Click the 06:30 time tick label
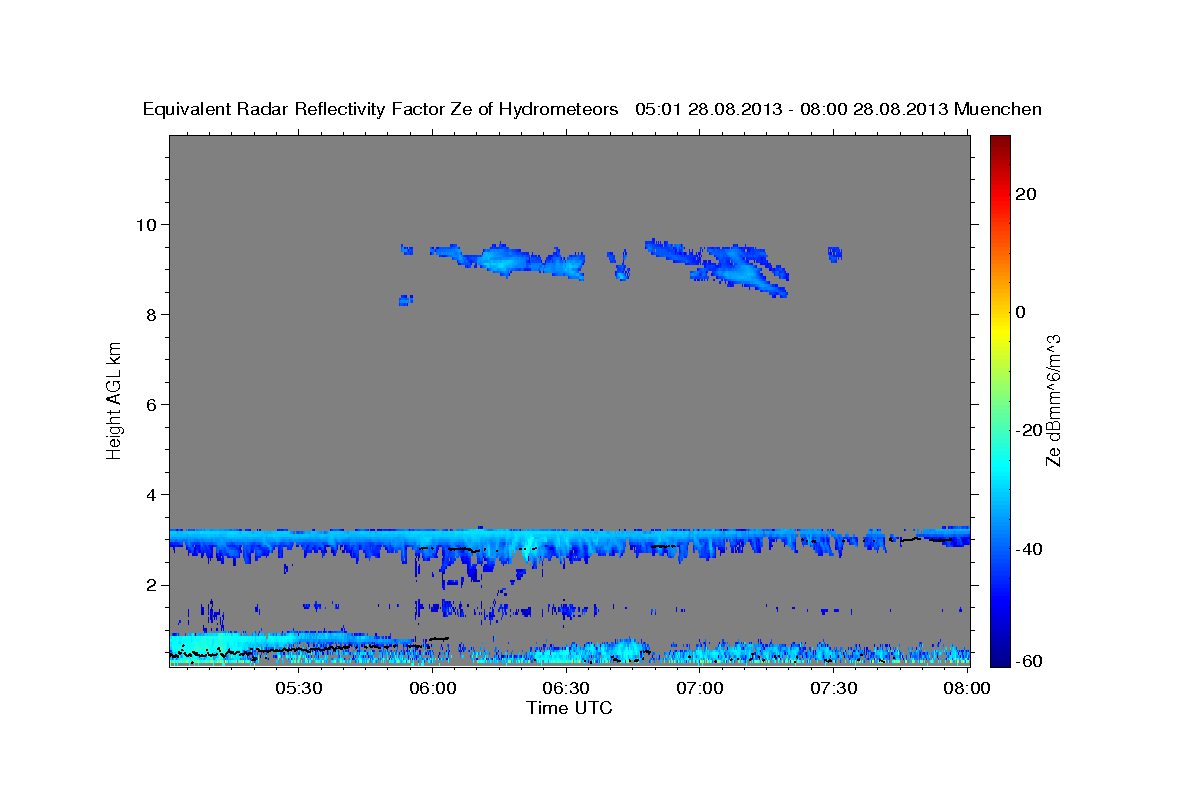Image resolution: width=1200 pixels, height=800 pixels. pos(566,688)
